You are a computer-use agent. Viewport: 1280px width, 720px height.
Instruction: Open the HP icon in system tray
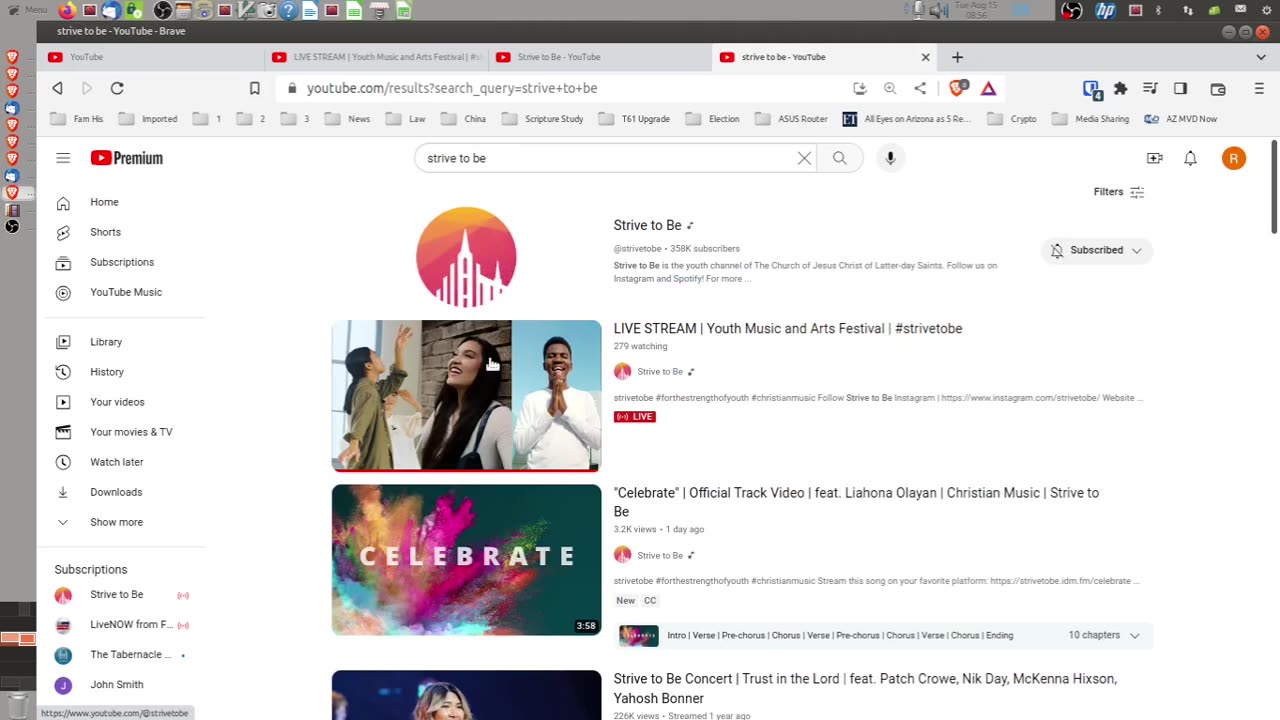pos(1105,11)
